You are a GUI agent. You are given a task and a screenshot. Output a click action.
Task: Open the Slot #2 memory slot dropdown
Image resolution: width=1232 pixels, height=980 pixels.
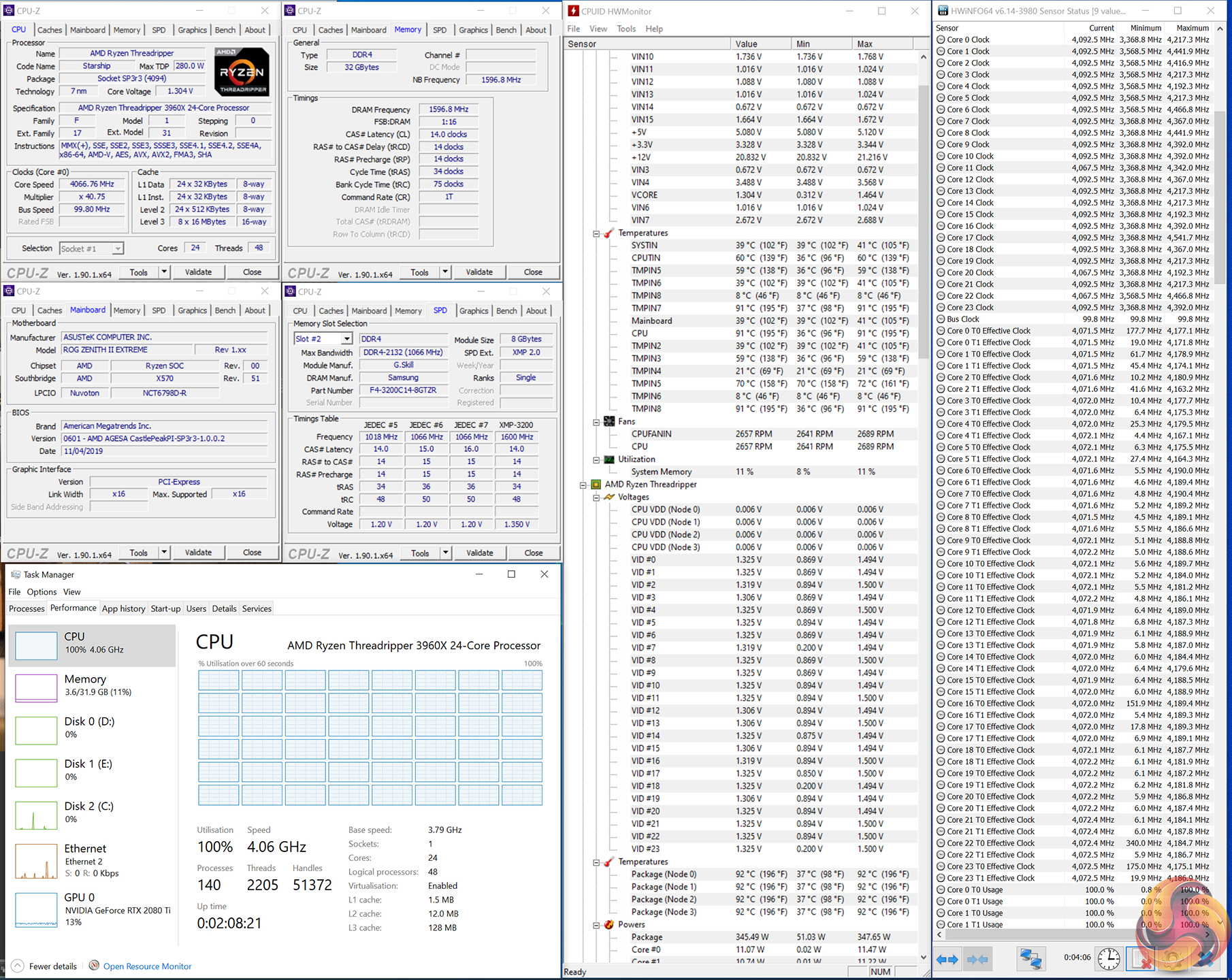[346, 339]
